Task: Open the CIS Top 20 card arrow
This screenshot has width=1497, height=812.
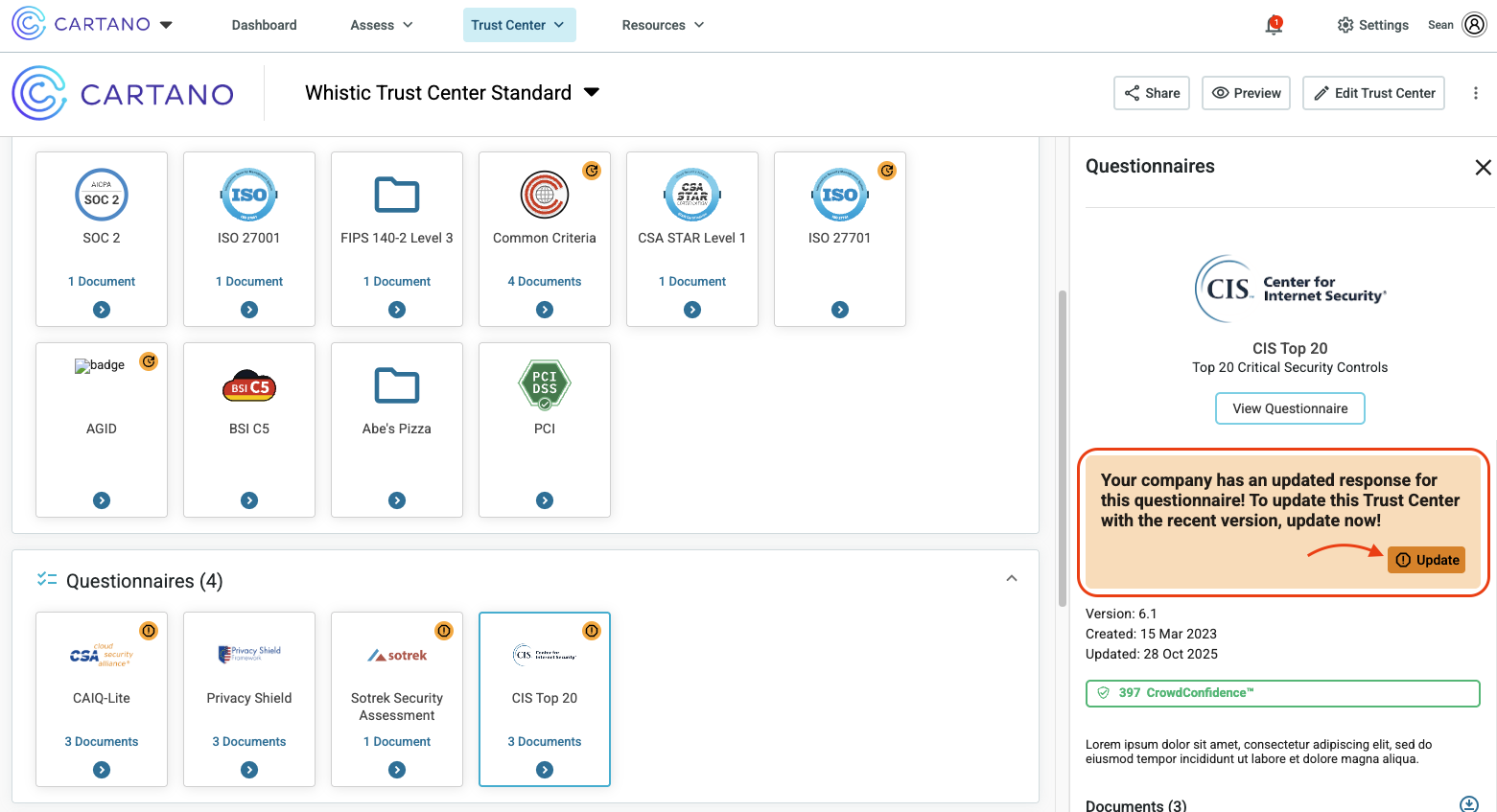Action: pos(545,770)
